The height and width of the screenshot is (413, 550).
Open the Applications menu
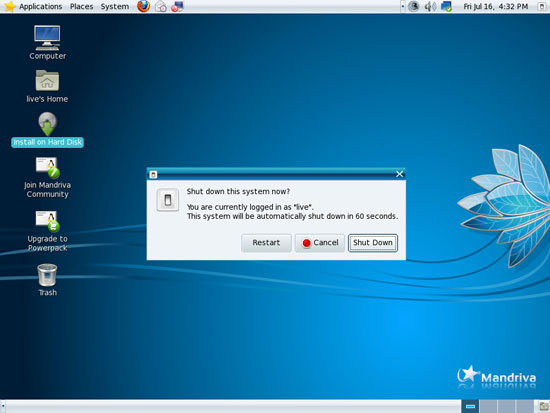pyautogui.click(x=40, y=6)
